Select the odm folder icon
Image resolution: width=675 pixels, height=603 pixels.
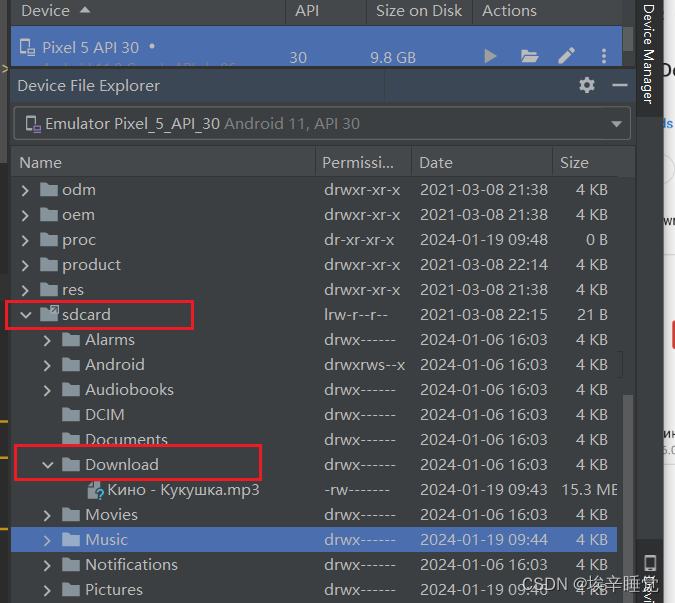point(49,189)
